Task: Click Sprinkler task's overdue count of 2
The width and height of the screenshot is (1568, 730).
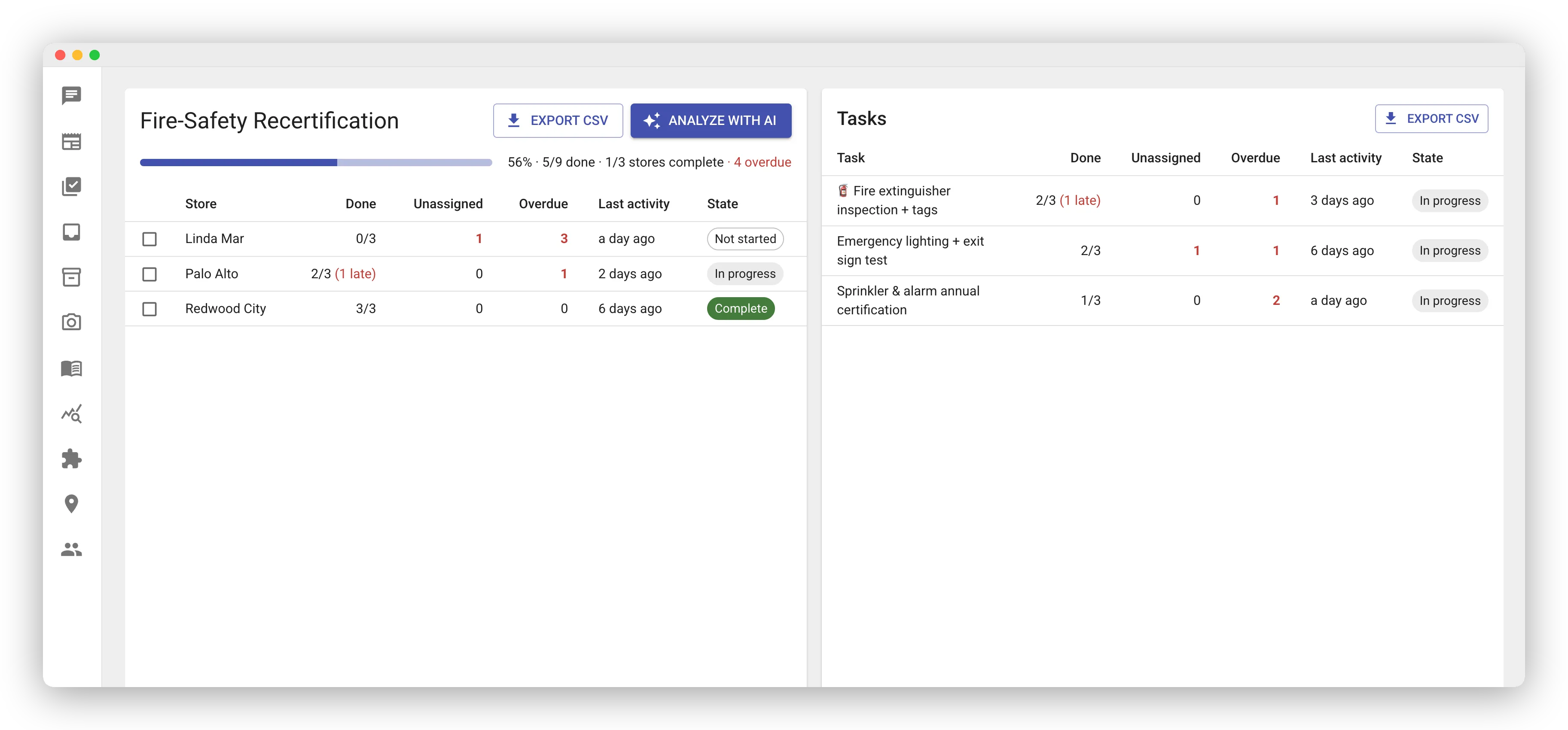Action: tap(1276, 301)
